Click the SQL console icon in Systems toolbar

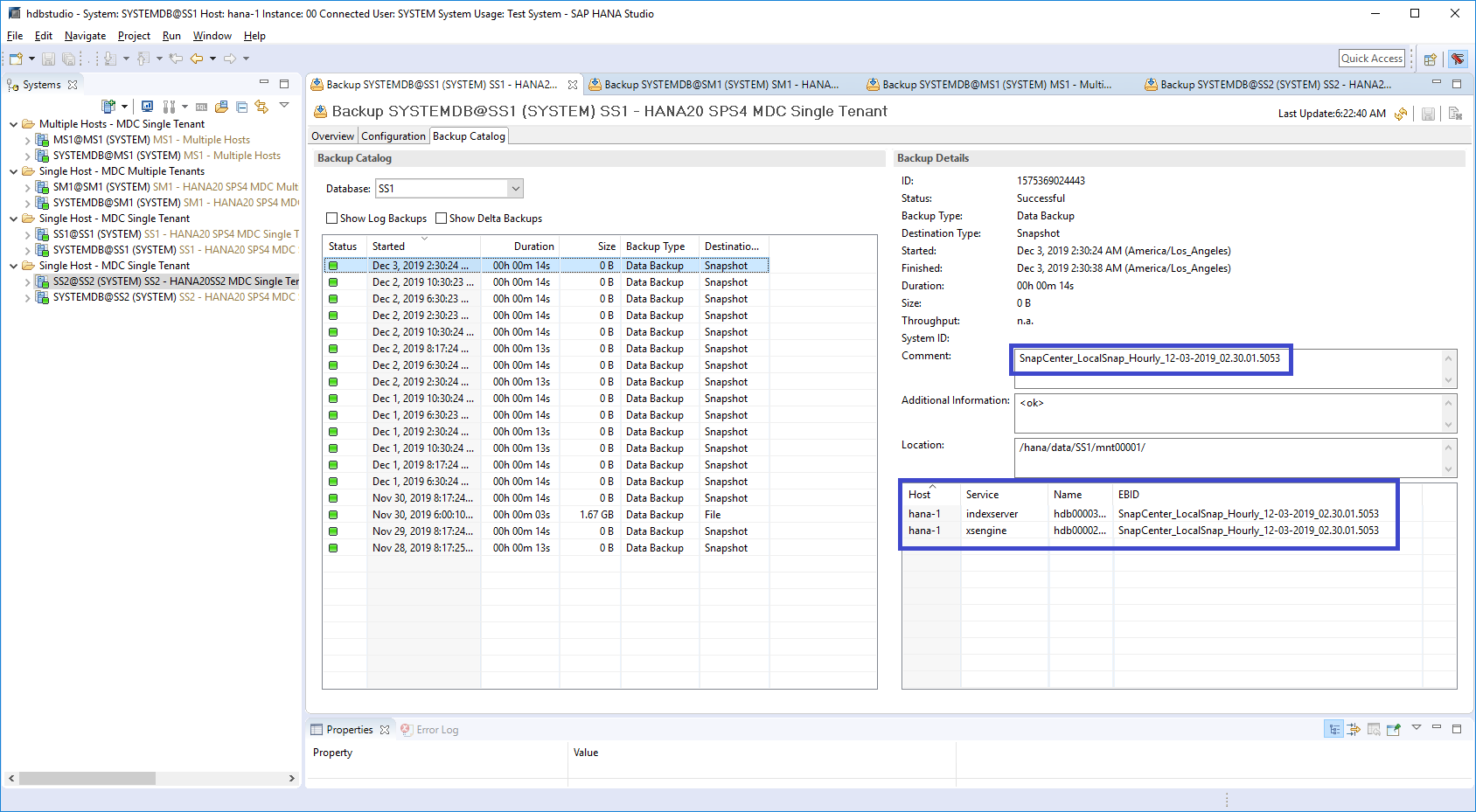[x=201, y=107]
